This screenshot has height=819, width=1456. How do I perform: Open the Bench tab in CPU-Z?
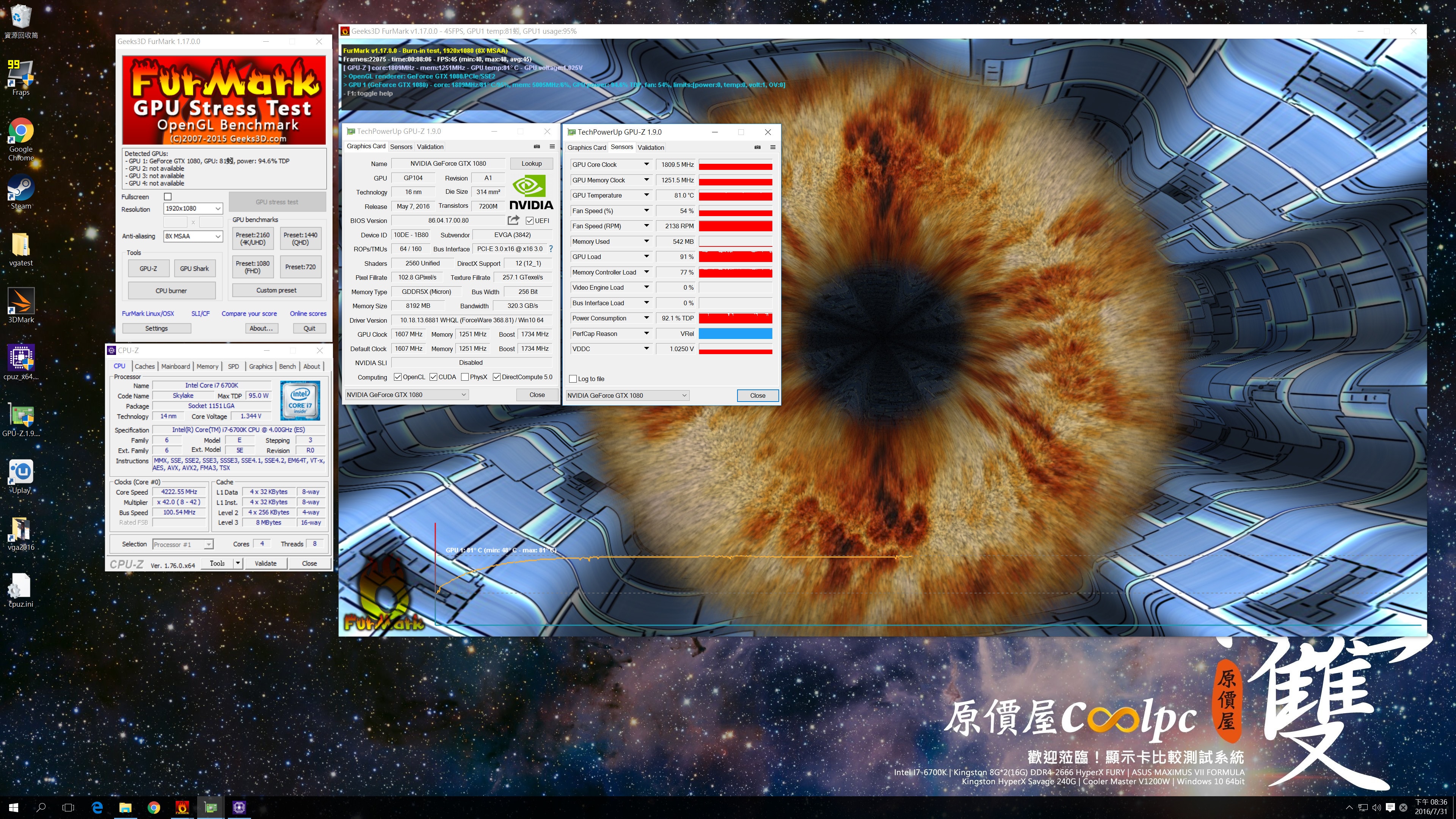point(287,366)
